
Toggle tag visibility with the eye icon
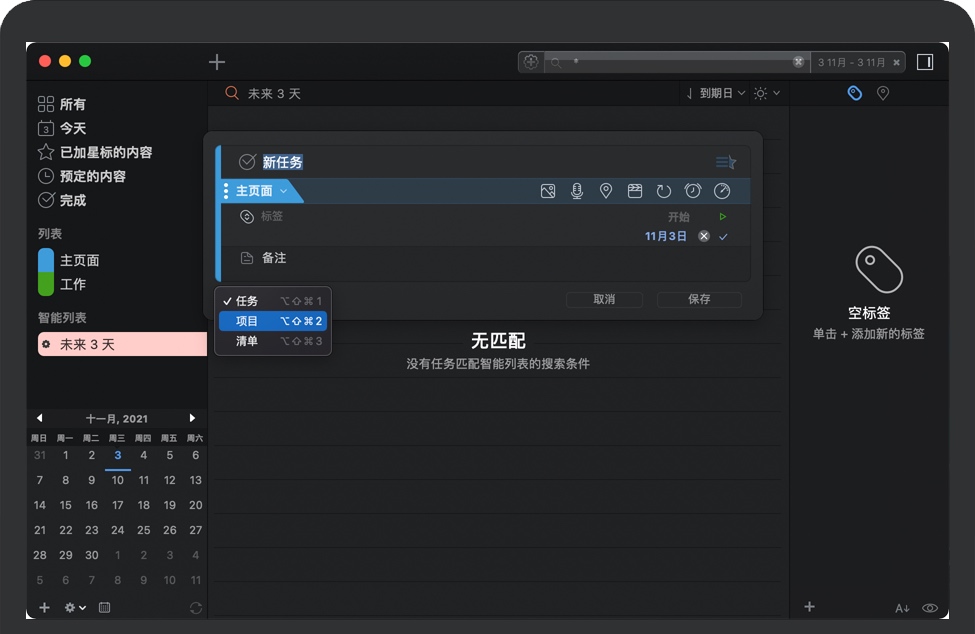[x=930, y=608]
